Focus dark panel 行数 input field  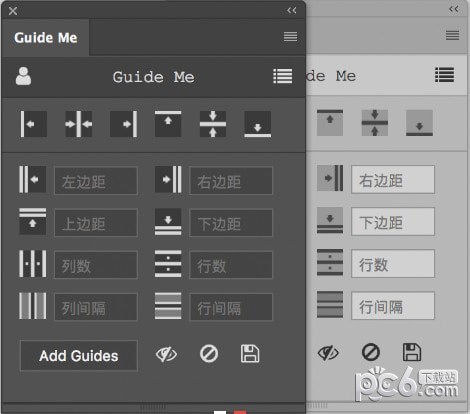[x=231, y=265]
